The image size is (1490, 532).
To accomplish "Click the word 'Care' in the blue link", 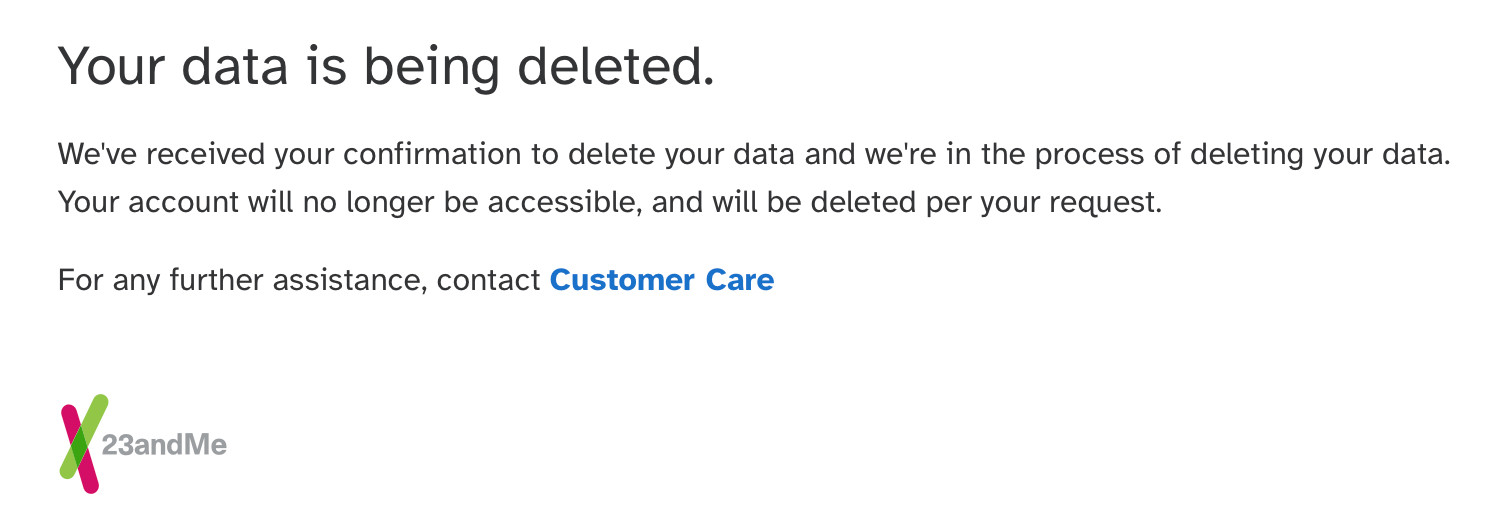I will [740, 280].
